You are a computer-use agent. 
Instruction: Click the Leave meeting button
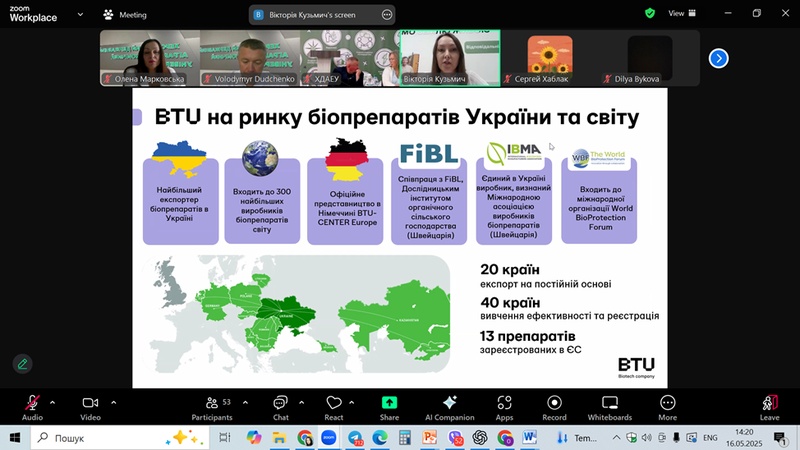[x=769, y=406]
